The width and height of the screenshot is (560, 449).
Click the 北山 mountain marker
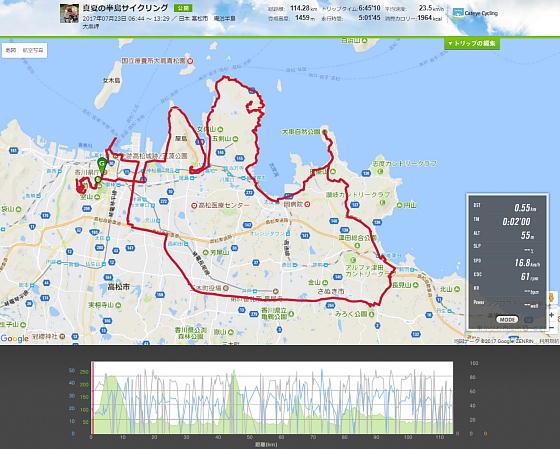point(458,289)
